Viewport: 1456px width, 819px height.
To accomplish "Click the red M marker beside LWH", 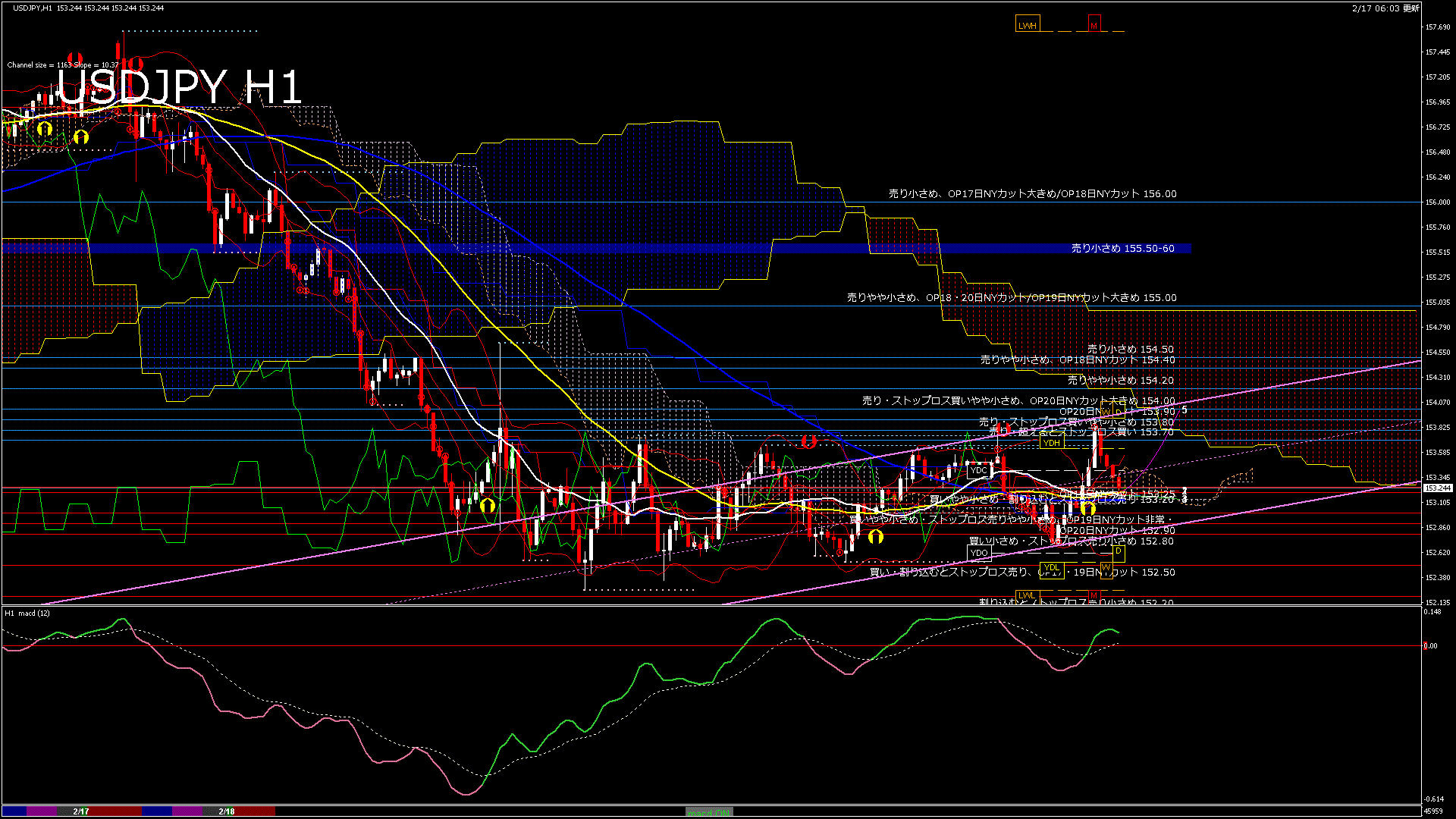I will pyautogui.click(x=1094, y=25).
